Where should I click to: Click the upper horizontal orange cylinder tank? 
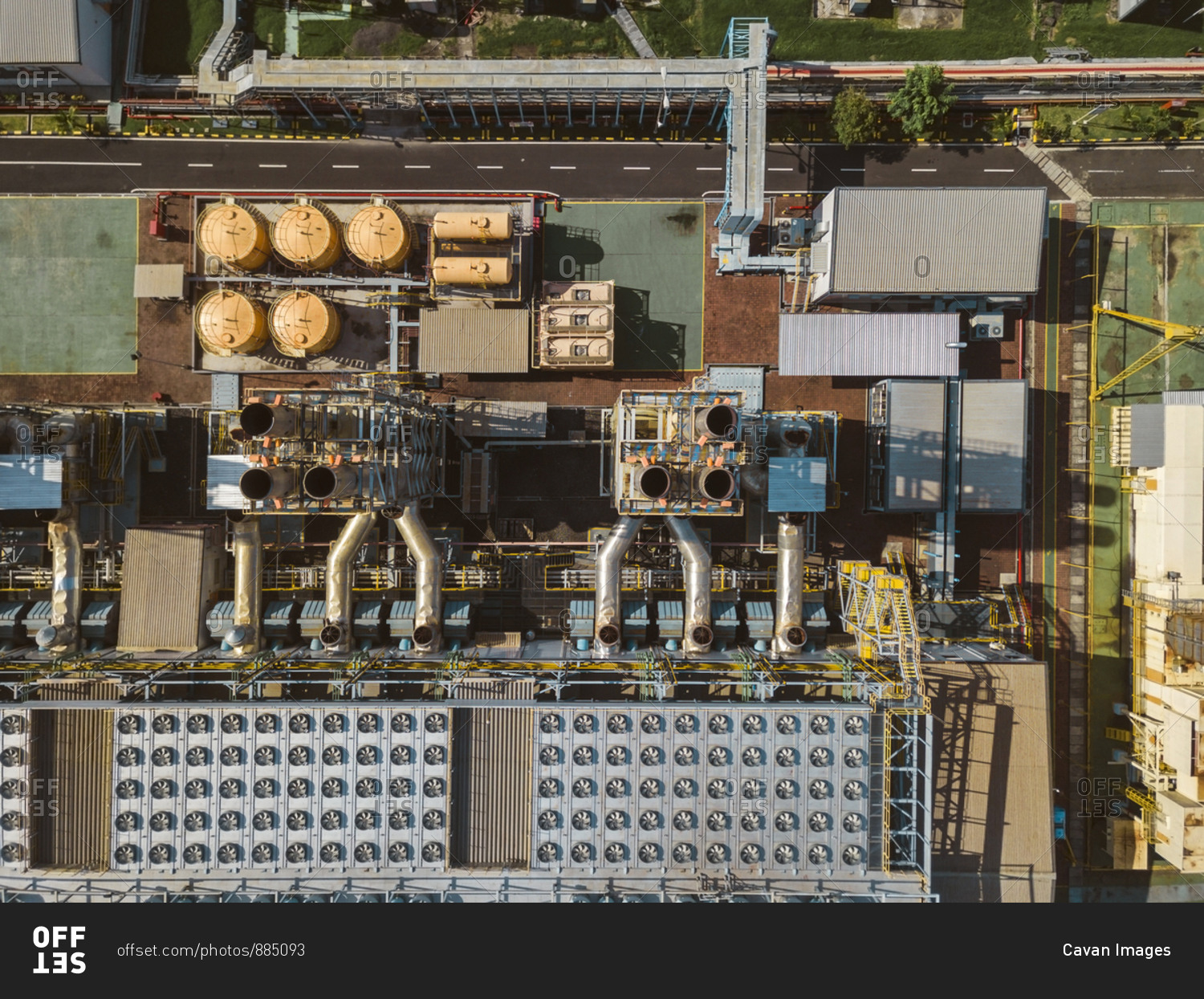[x=472, y=226]
